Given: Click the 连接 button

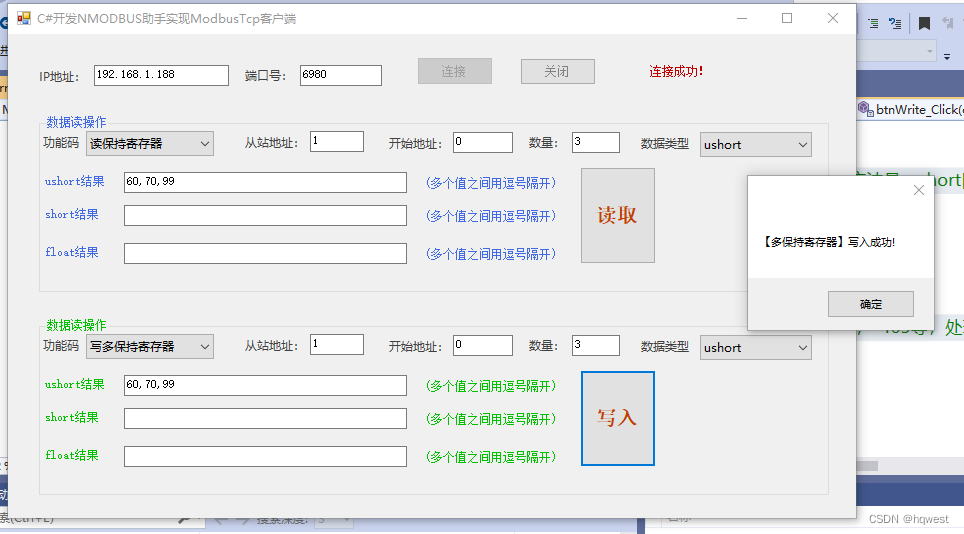Looking at the screenshot, I should [x=455, y=71].
